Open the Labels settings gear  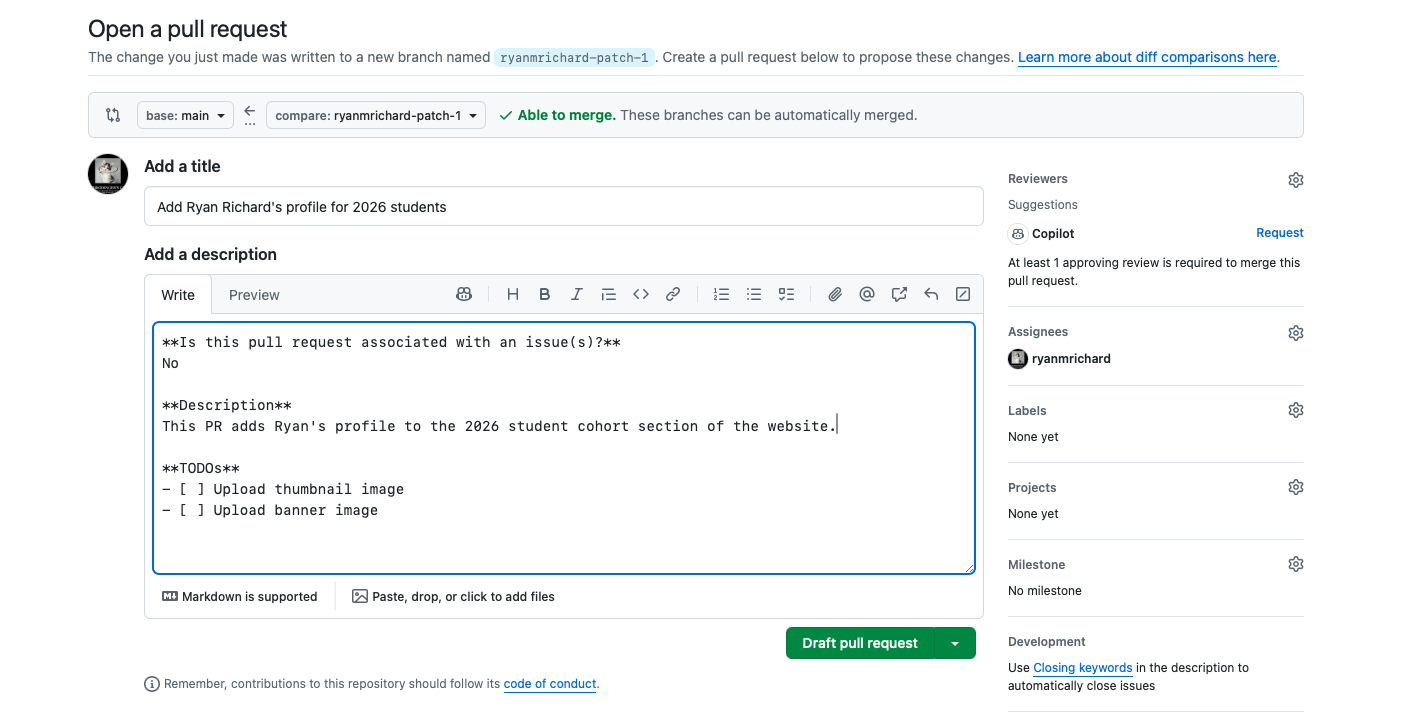pyautogui.click(x=1295, y=410)
